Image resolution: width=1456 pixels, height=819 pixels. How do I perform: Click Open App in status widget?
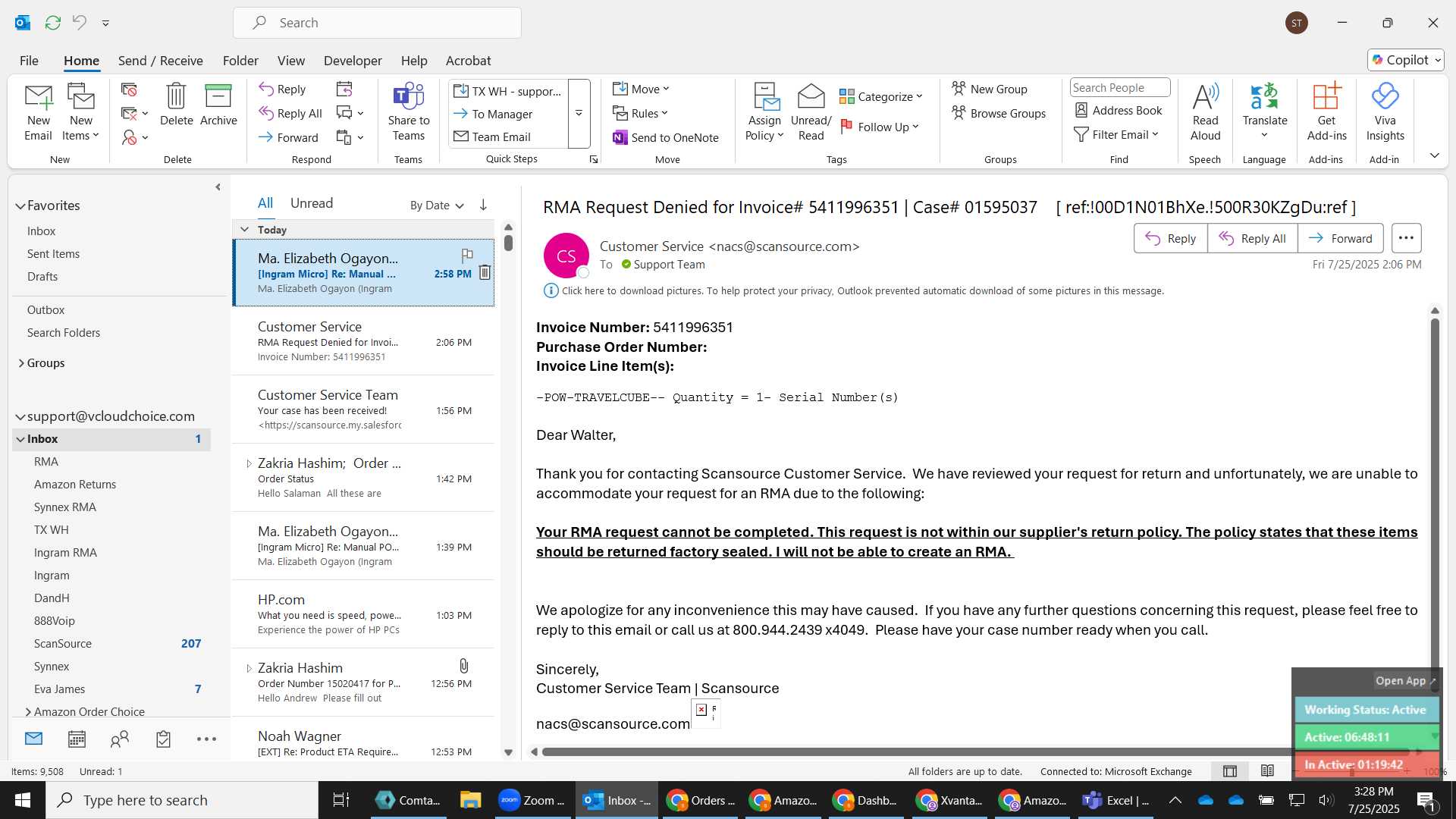[x=1405, y=680]
